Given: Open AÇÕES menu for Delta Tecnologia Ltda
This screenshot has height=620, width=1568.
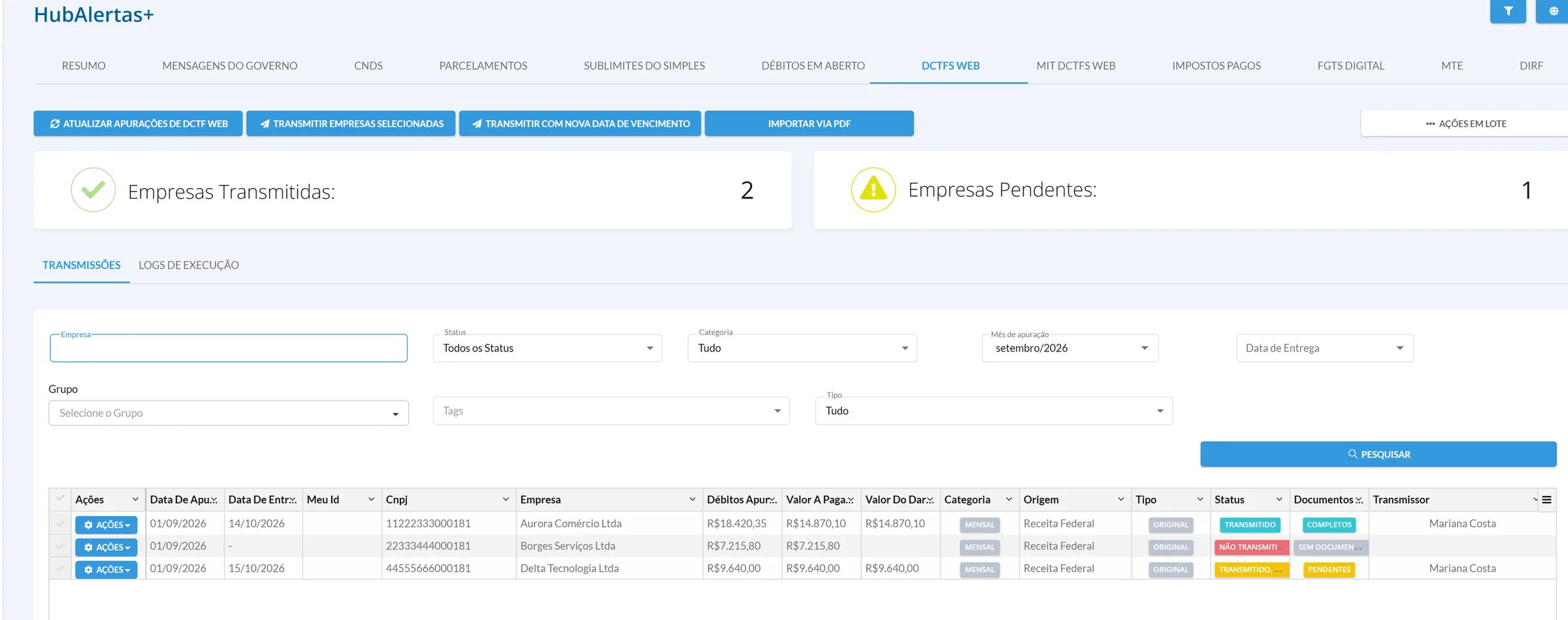Looking at the screenshot, I should coord(106,570).
